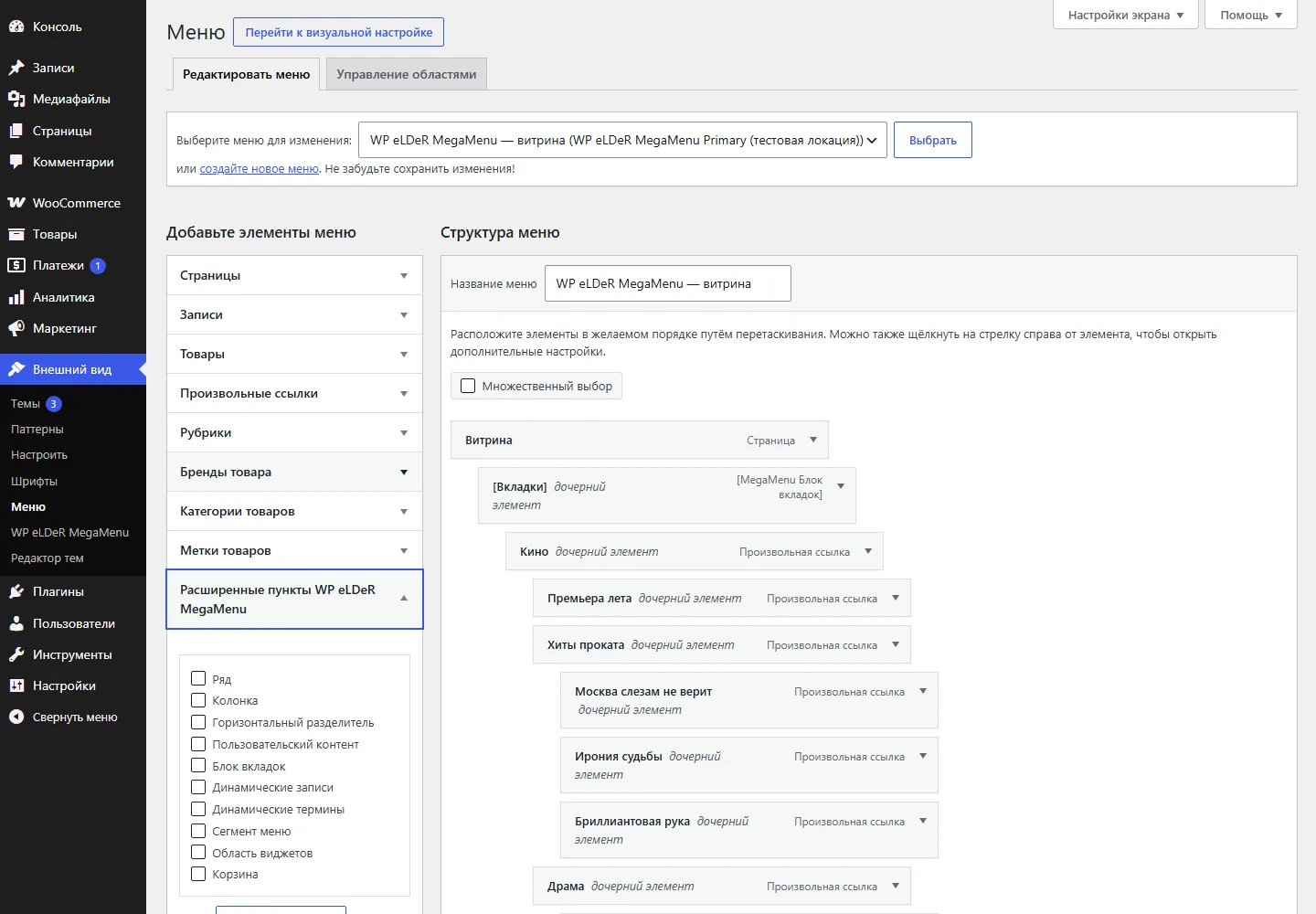Tick the Корзина checkbox
This screenshot has width=1316, height=914.
(x=198, y=874)
